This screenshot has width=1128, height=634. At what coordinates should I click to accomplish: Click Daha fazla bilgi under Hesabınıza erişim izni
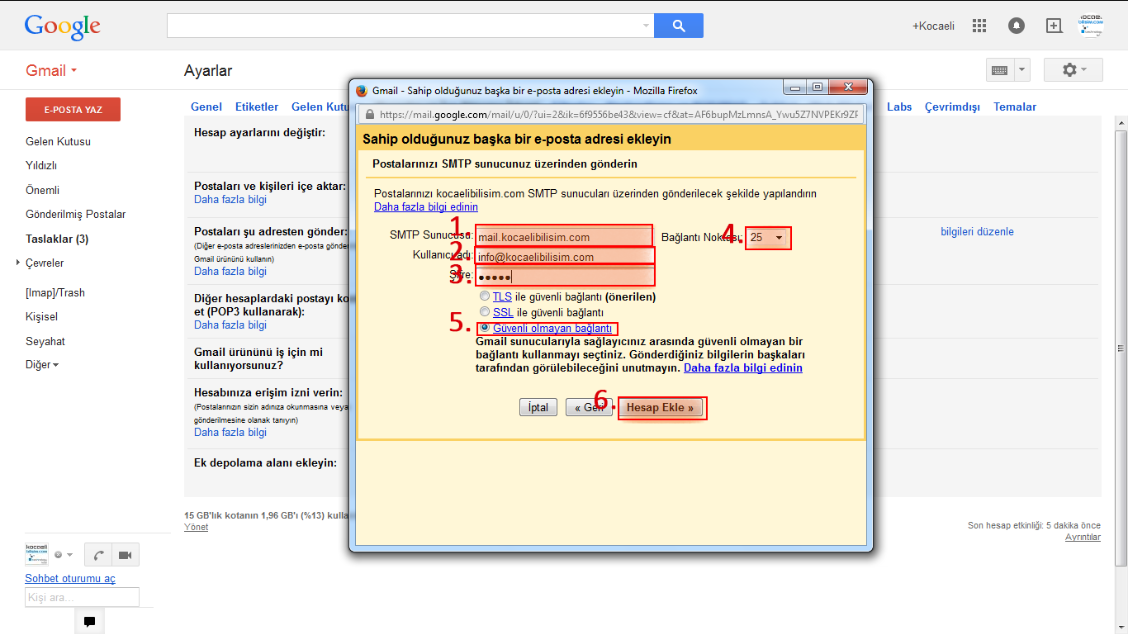coord(230,433)
